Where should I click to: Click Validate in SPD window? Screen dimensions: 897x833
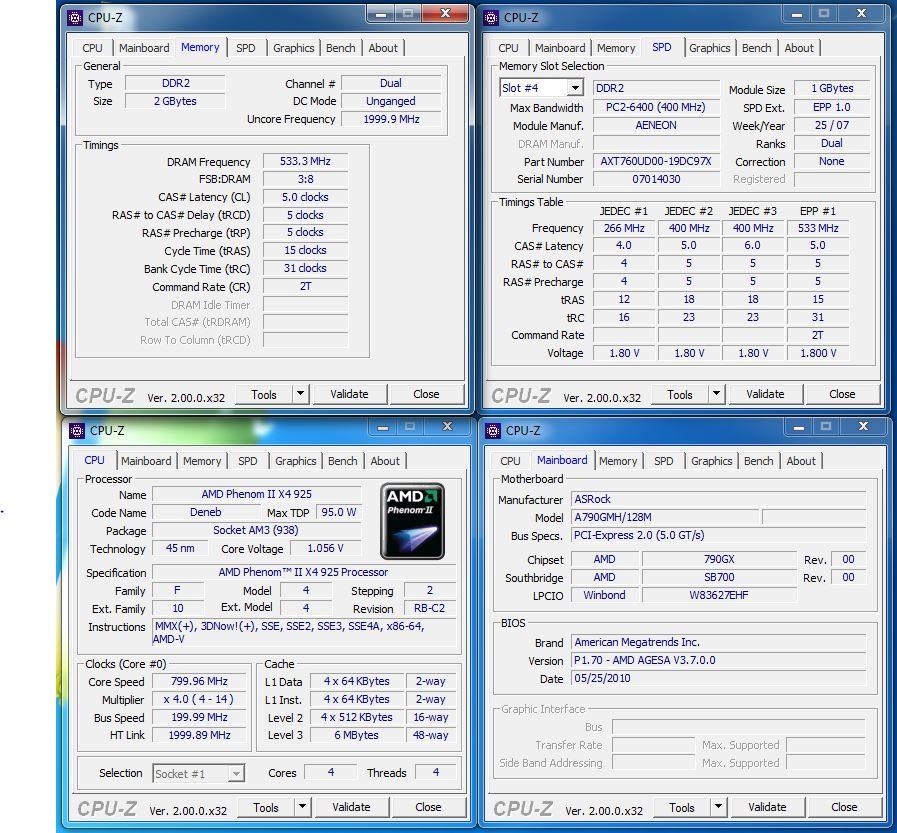coord(765,394)
